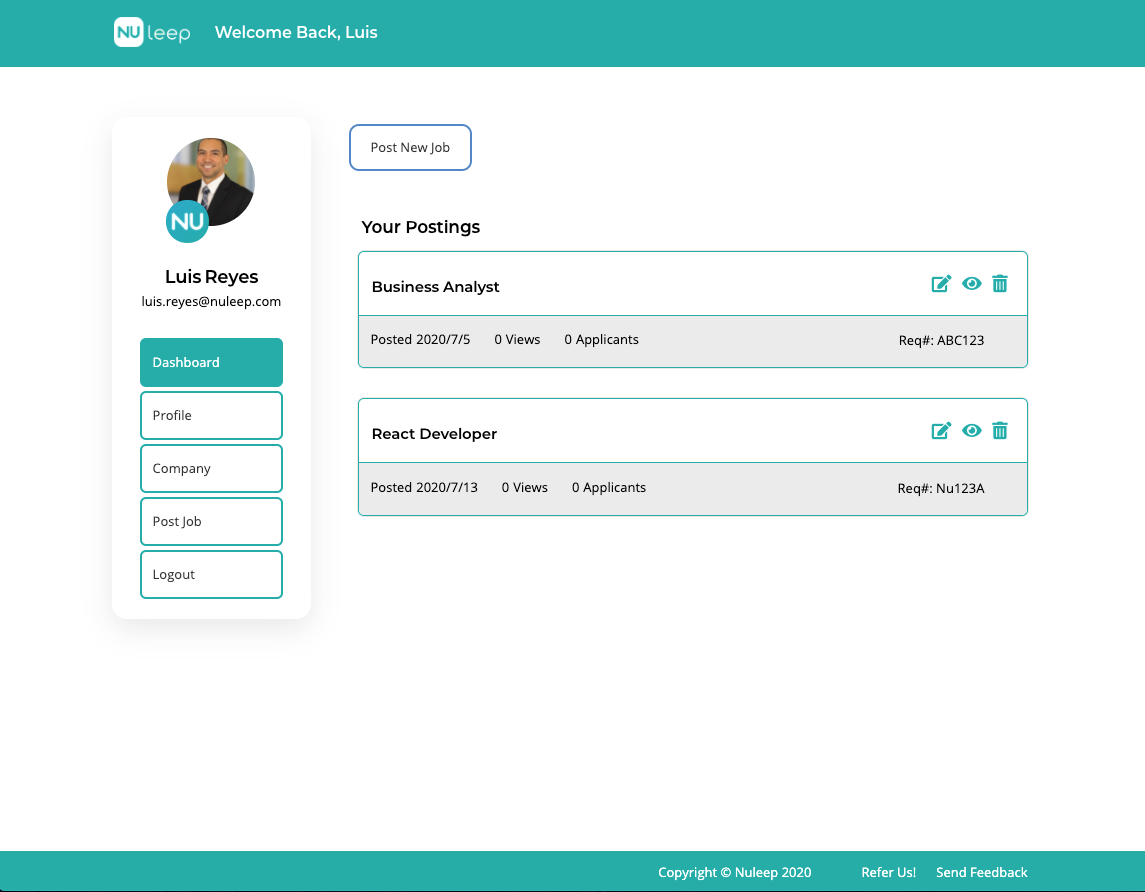Click the Your Postings heading
This screenshot has height=892, width=1145.
[x=421, y=227]
